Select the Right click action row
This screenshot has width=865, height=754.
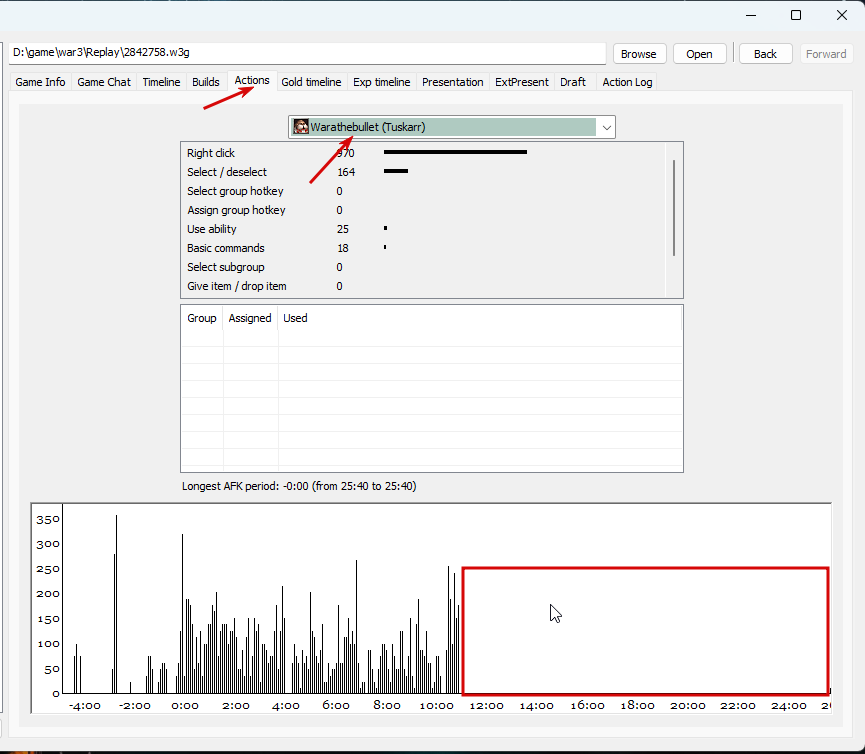(423, 153)
